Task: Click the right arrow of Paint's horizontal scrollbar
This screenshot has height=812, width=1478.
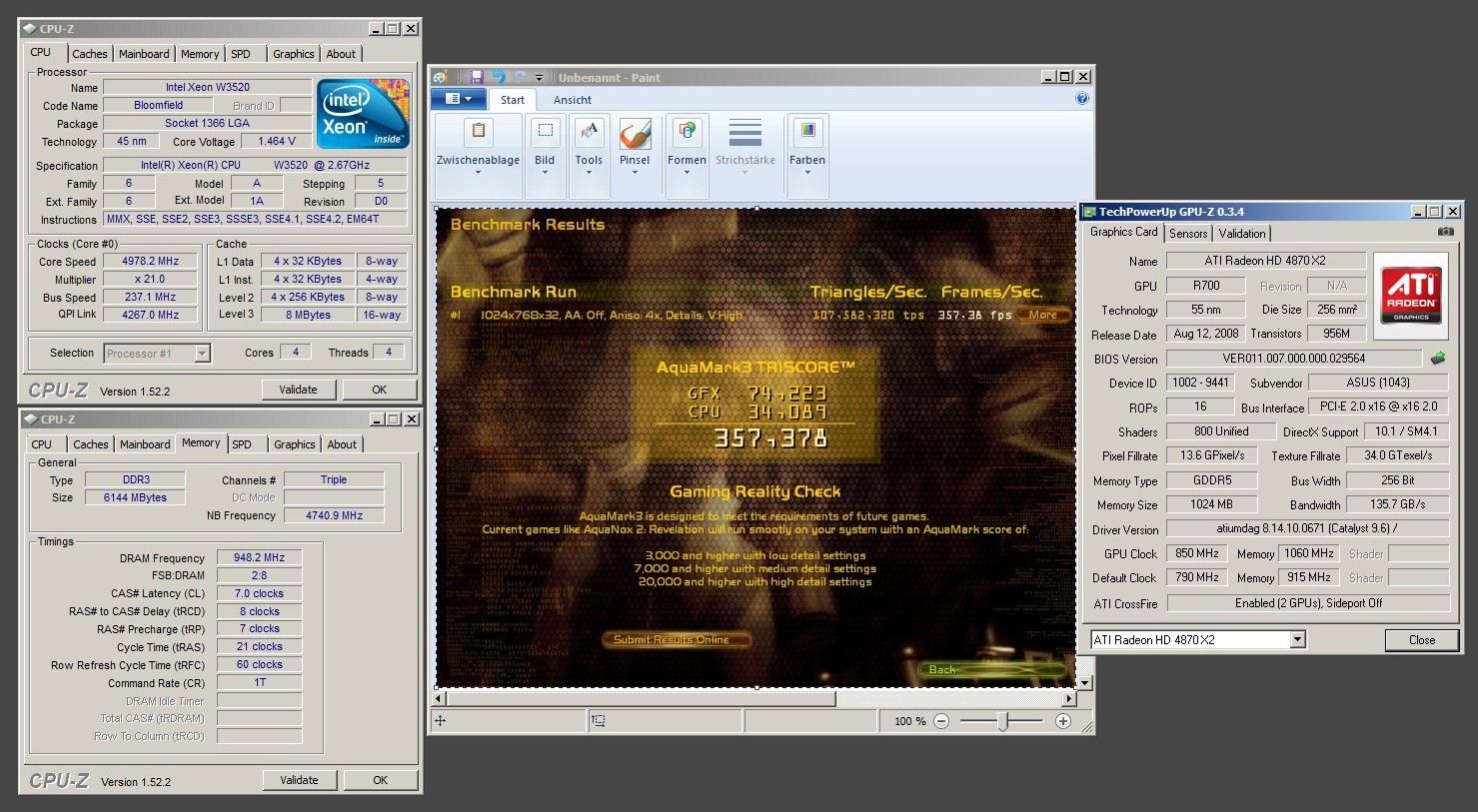Action: [x=1069, y=698]
